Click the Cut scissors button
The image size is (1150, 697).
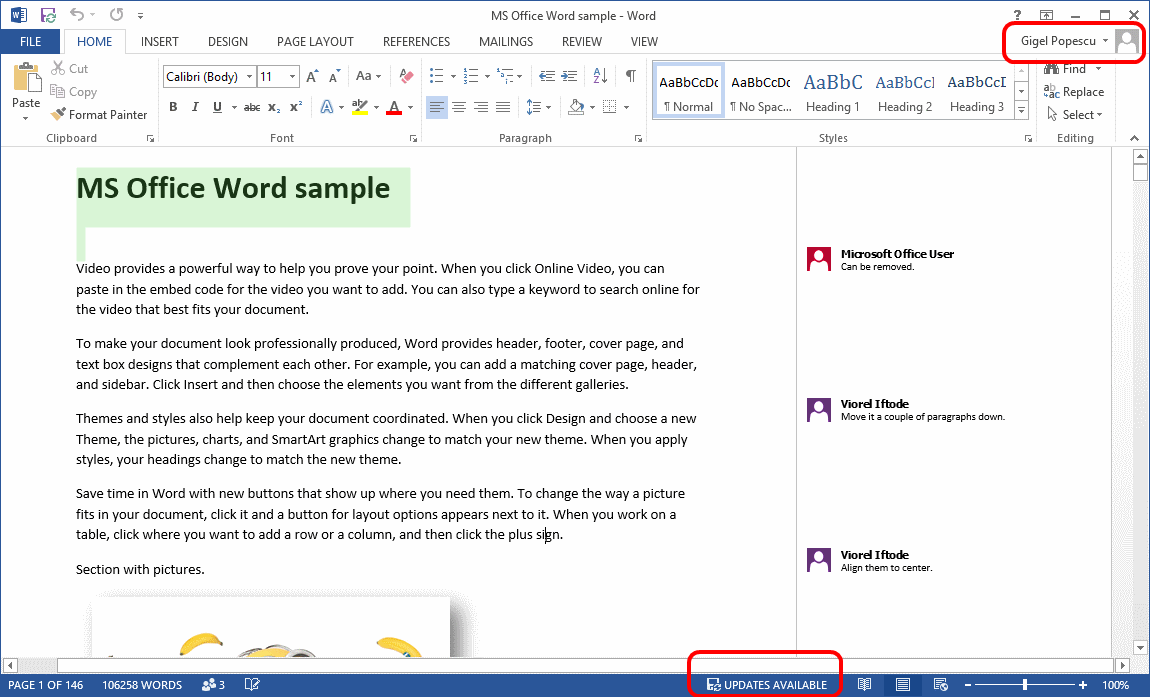69,68
